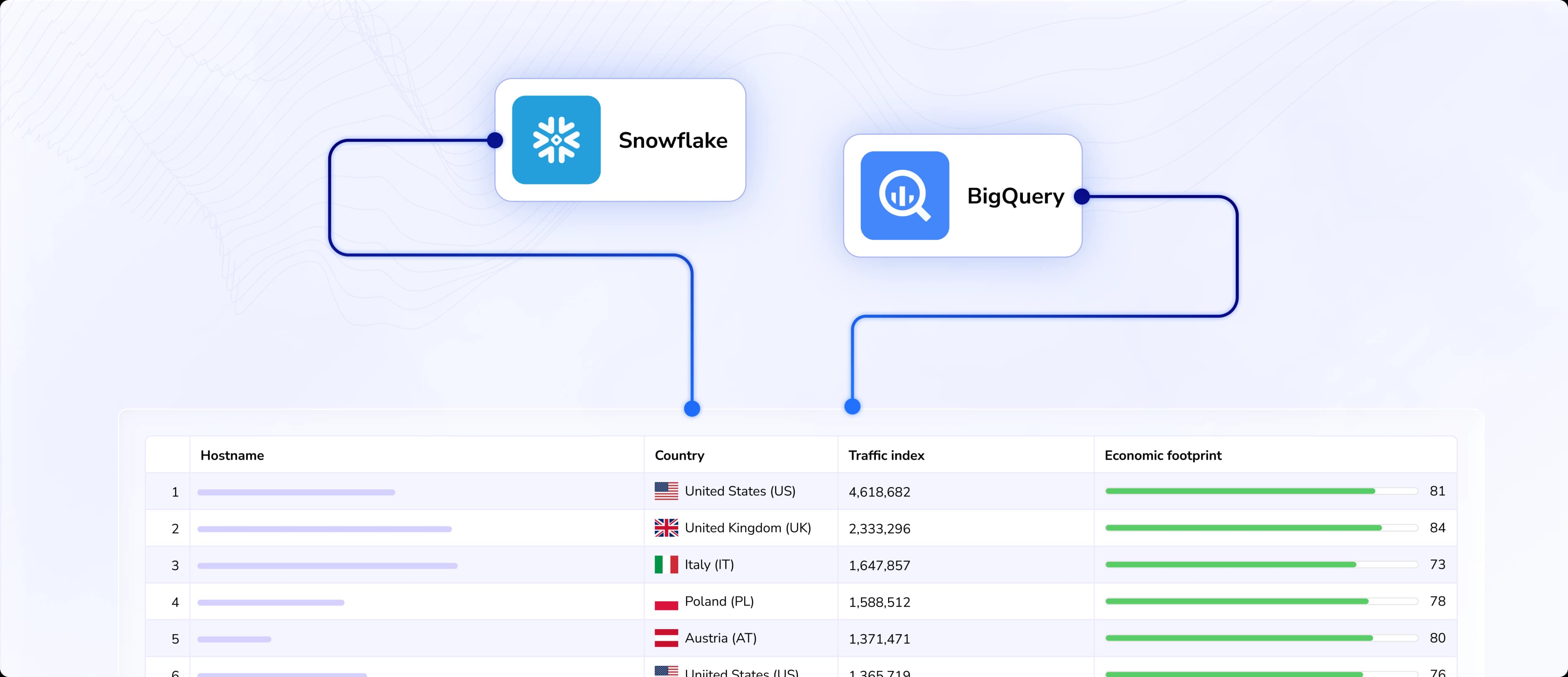Expand the Country column header
Viewport: 1568px width, 677px height.
click(x=679, y=455)
